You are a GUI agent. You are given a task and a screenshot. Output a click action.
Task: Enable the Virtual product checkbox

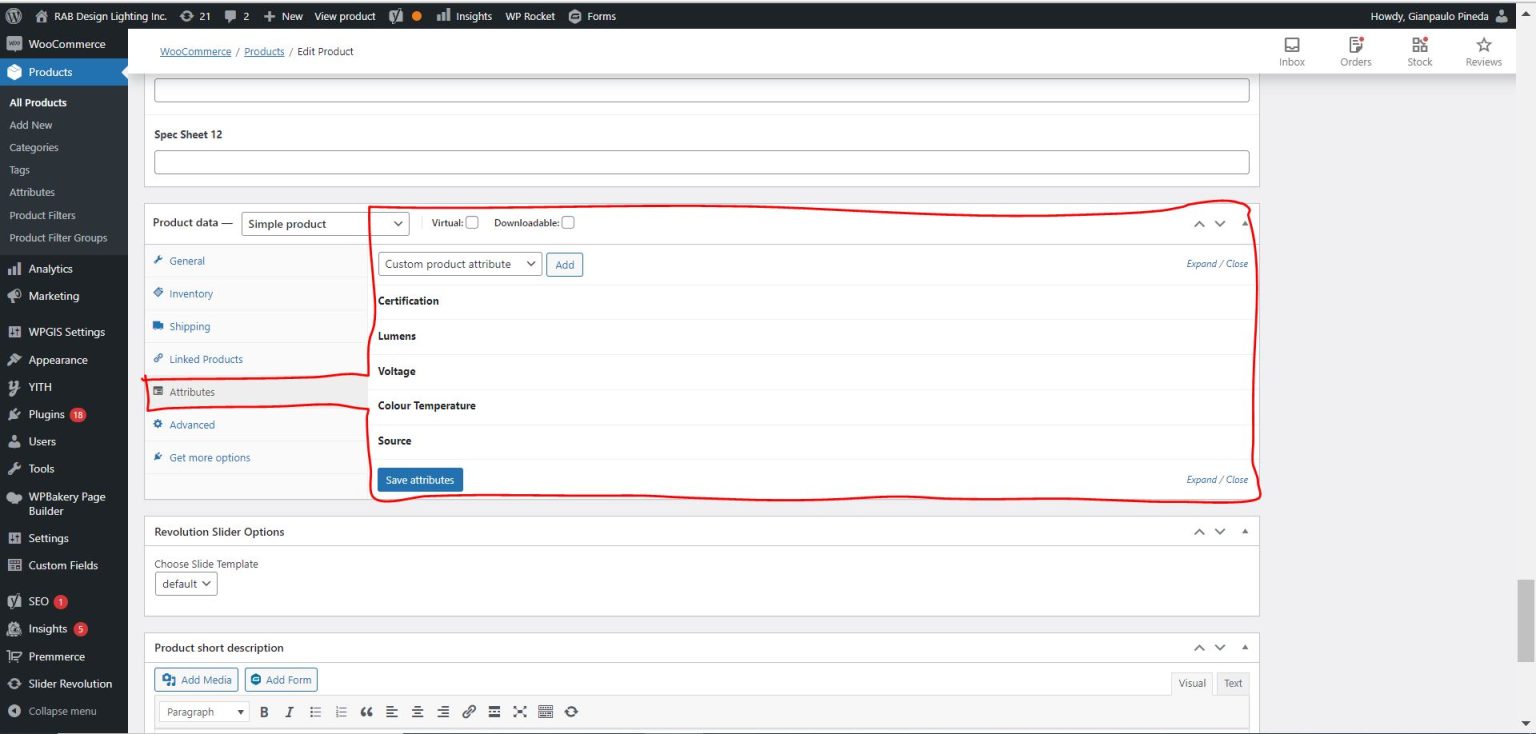472,223
